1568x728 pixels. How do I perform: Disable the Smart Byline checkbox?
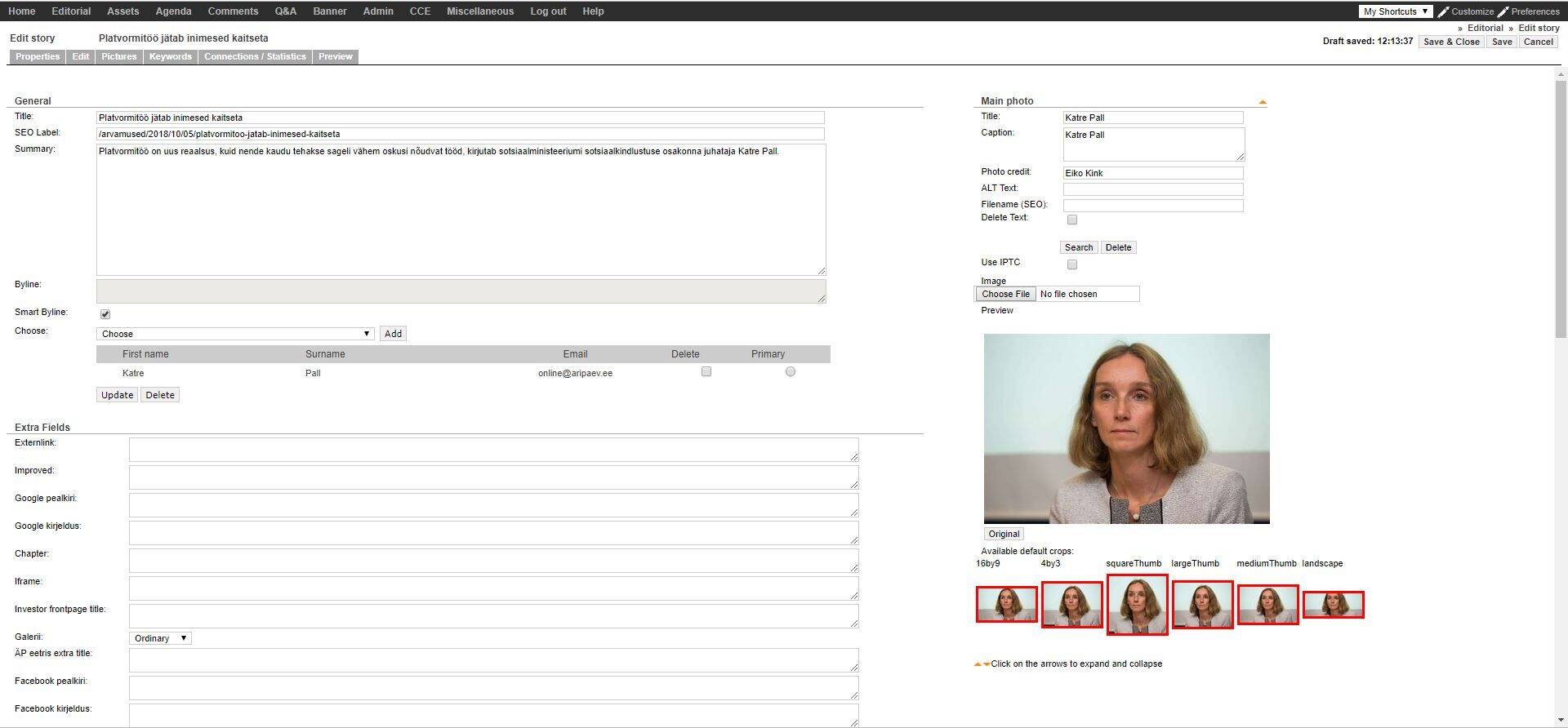105,314
